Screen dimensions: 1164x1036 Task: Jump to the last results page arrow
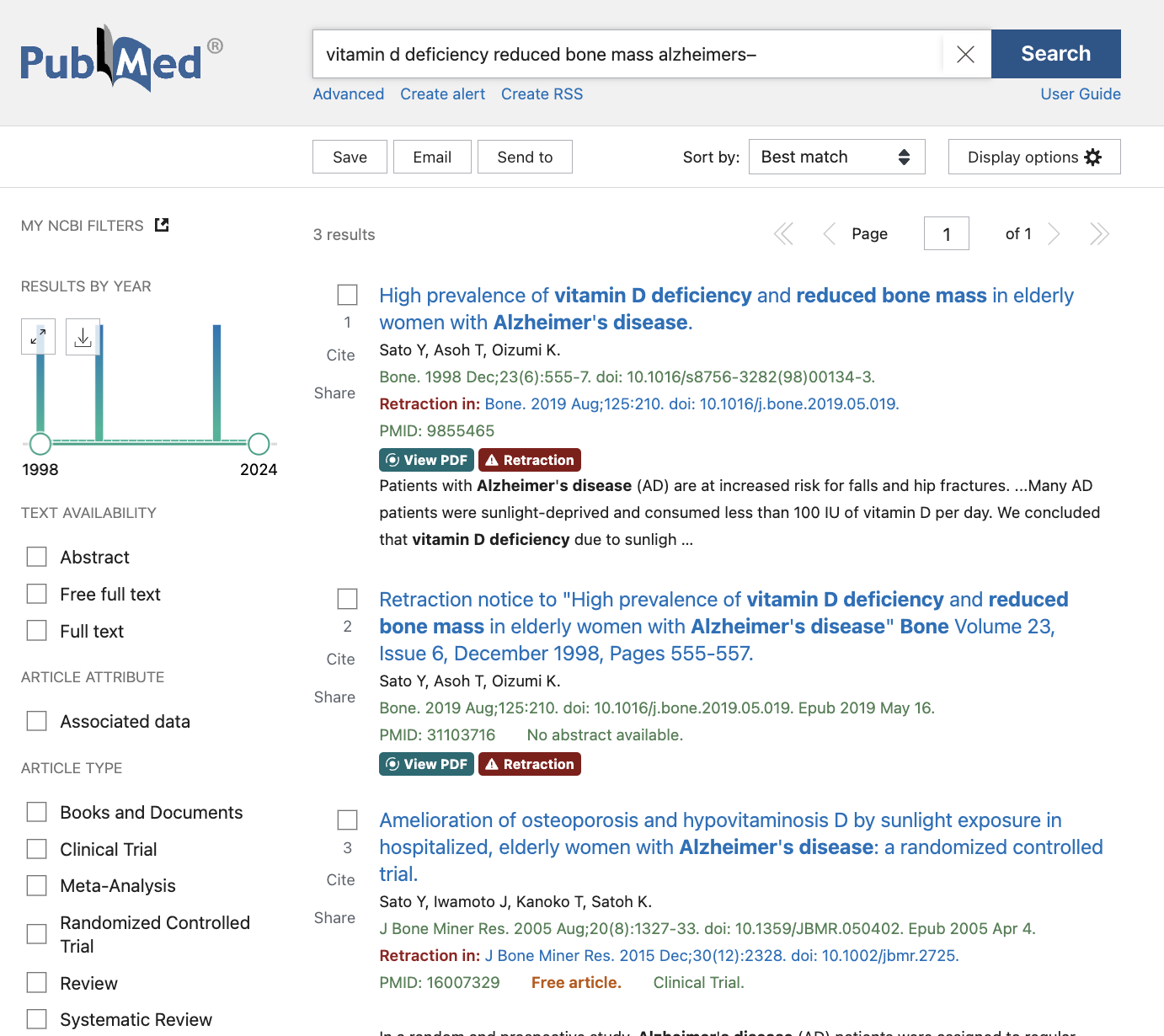point(1098,234)
